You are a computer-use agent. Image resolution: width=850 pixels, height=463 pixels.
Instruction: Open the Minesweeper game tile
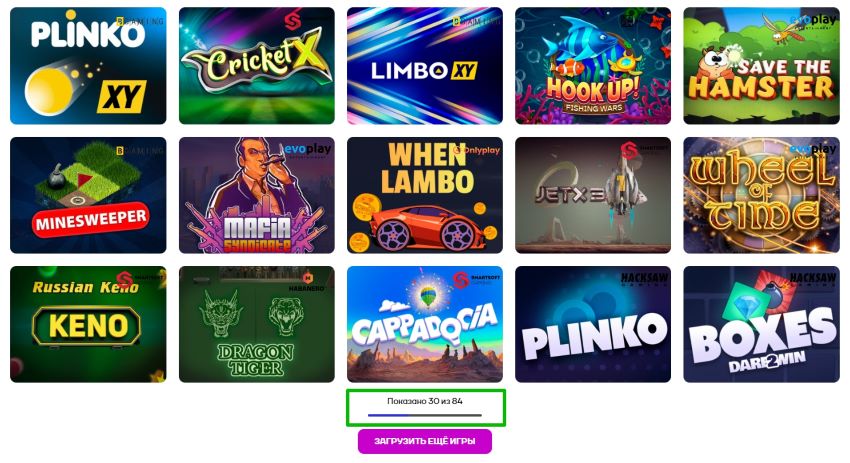[x=88, y=195]
